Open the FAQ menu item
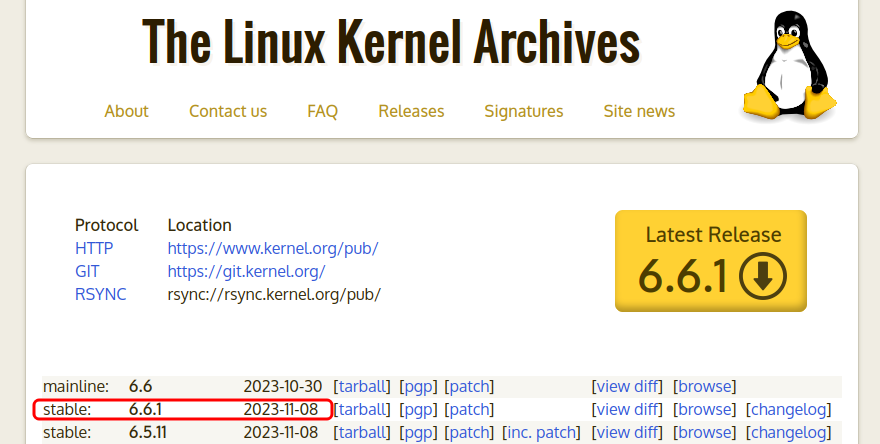This screenshot has height=444, width=880. (322, 111)
